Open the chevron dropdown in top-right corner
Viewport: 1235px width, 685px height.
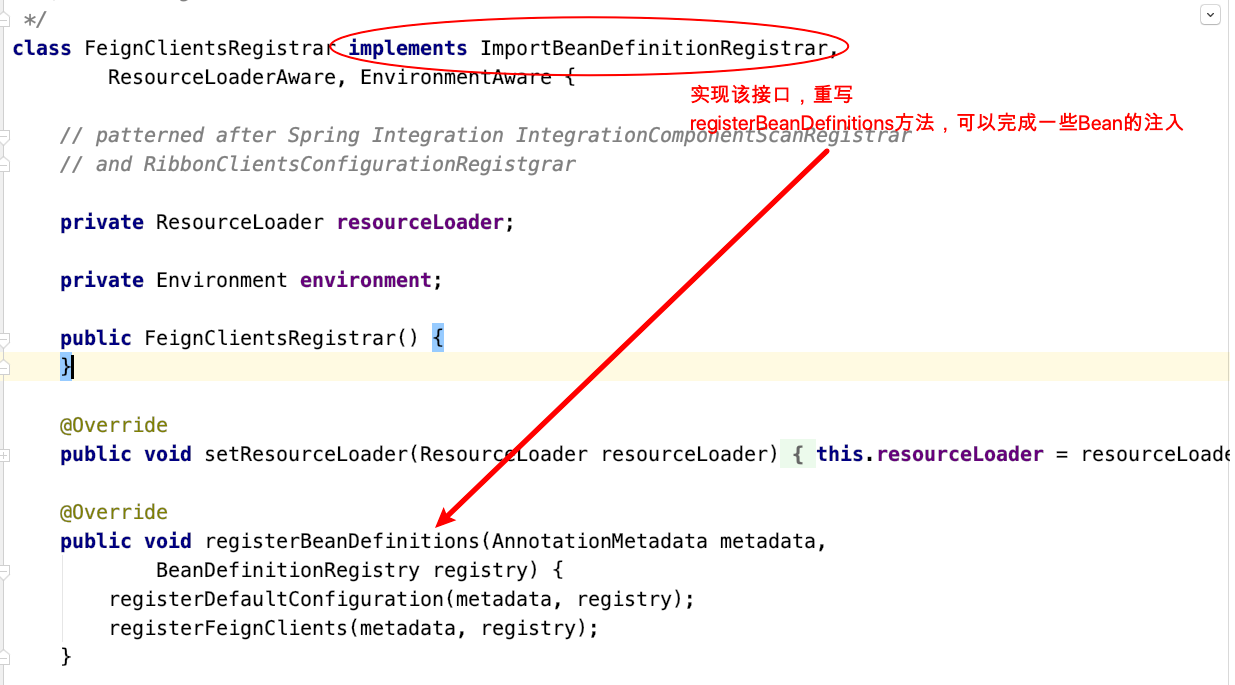pyautogui.click(x=1210, y=14)
